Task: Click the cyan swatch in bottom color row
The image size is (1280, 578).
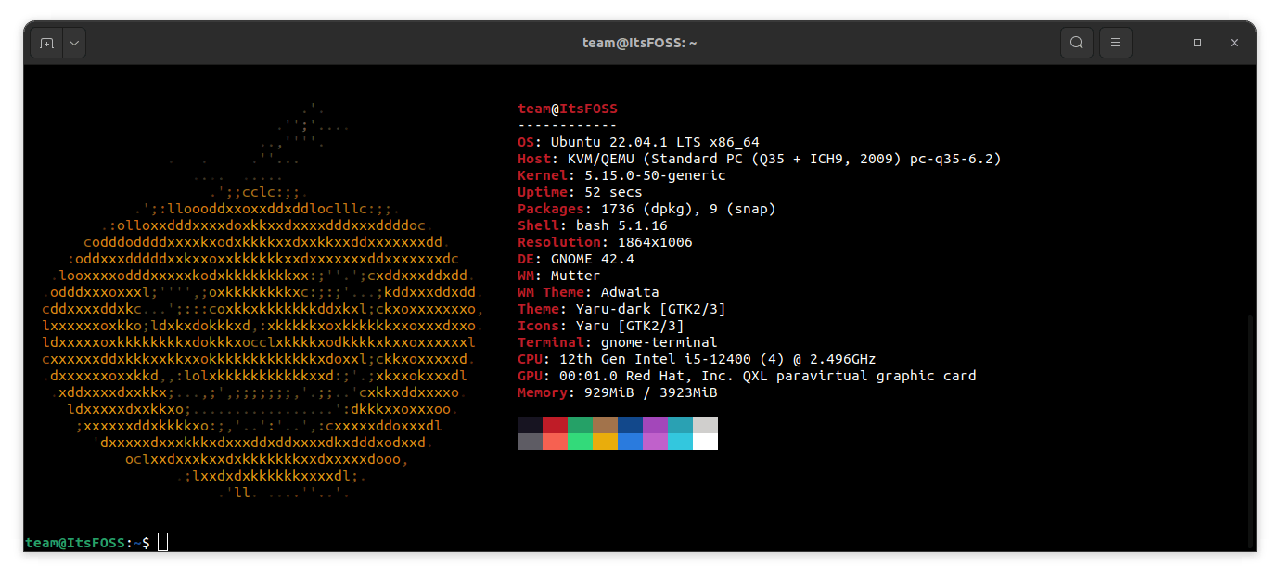Action: [x=680, y=441]
